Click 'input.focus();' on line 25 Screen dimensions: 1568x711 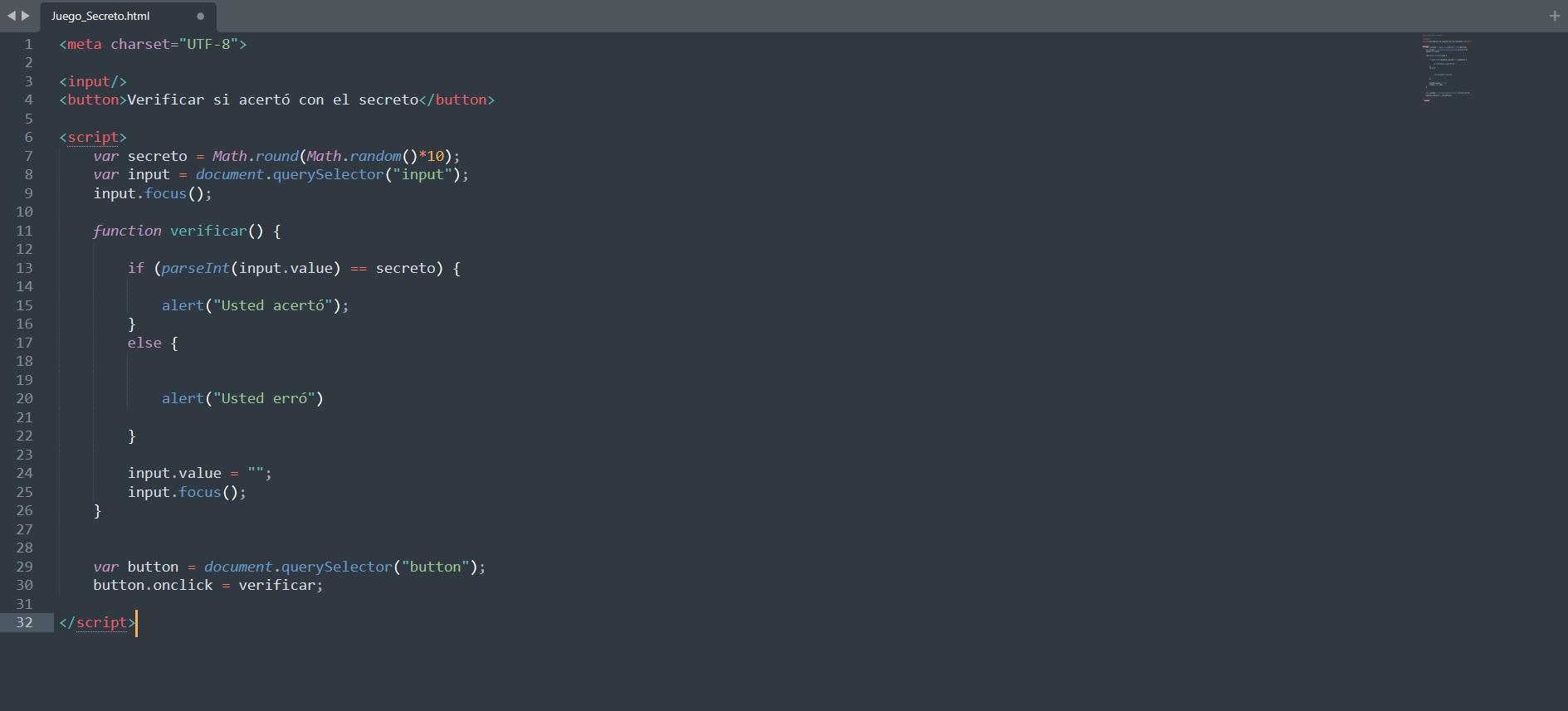coord(187,492)
